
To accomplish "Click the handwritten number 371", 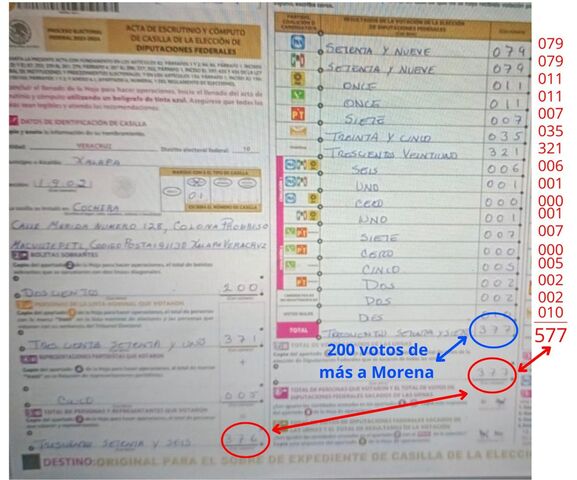I will tap(241, 339).
